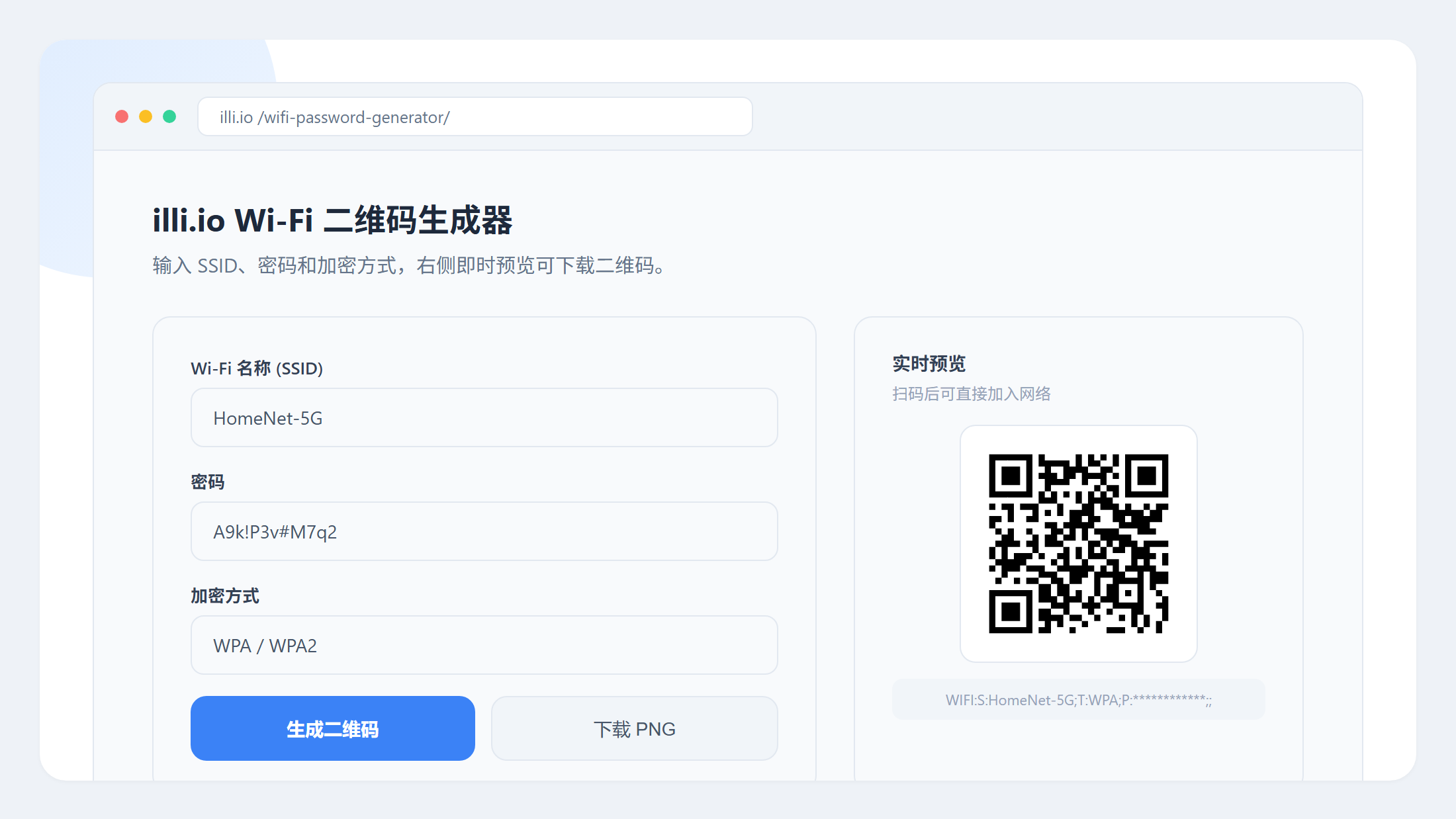Click the 下载 PNG button

635,728
